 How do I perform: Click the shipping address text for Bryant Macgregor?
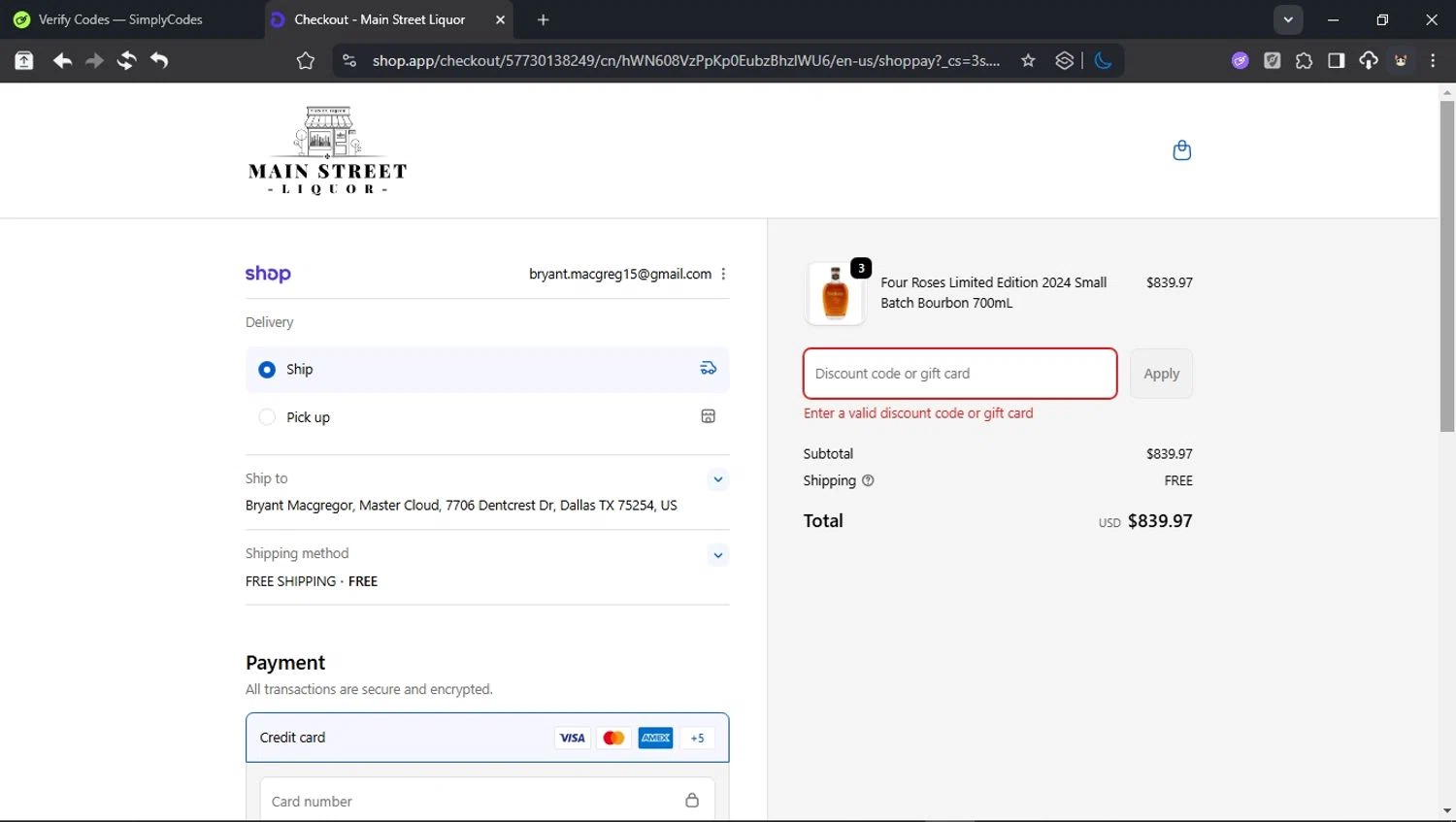[x=461, y=505]
